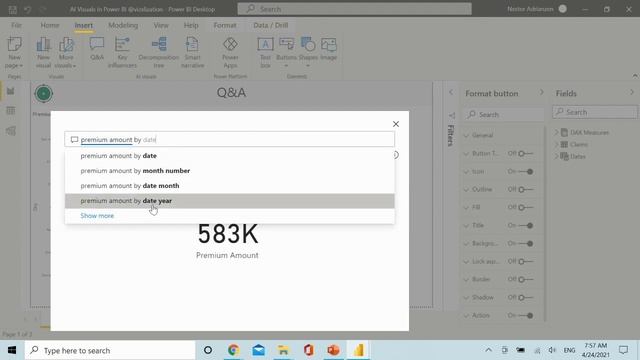This screenshot has width=640, height=360.
Task: Open the File menu tab
Action: pyautogui.click(x=16, y=25)
